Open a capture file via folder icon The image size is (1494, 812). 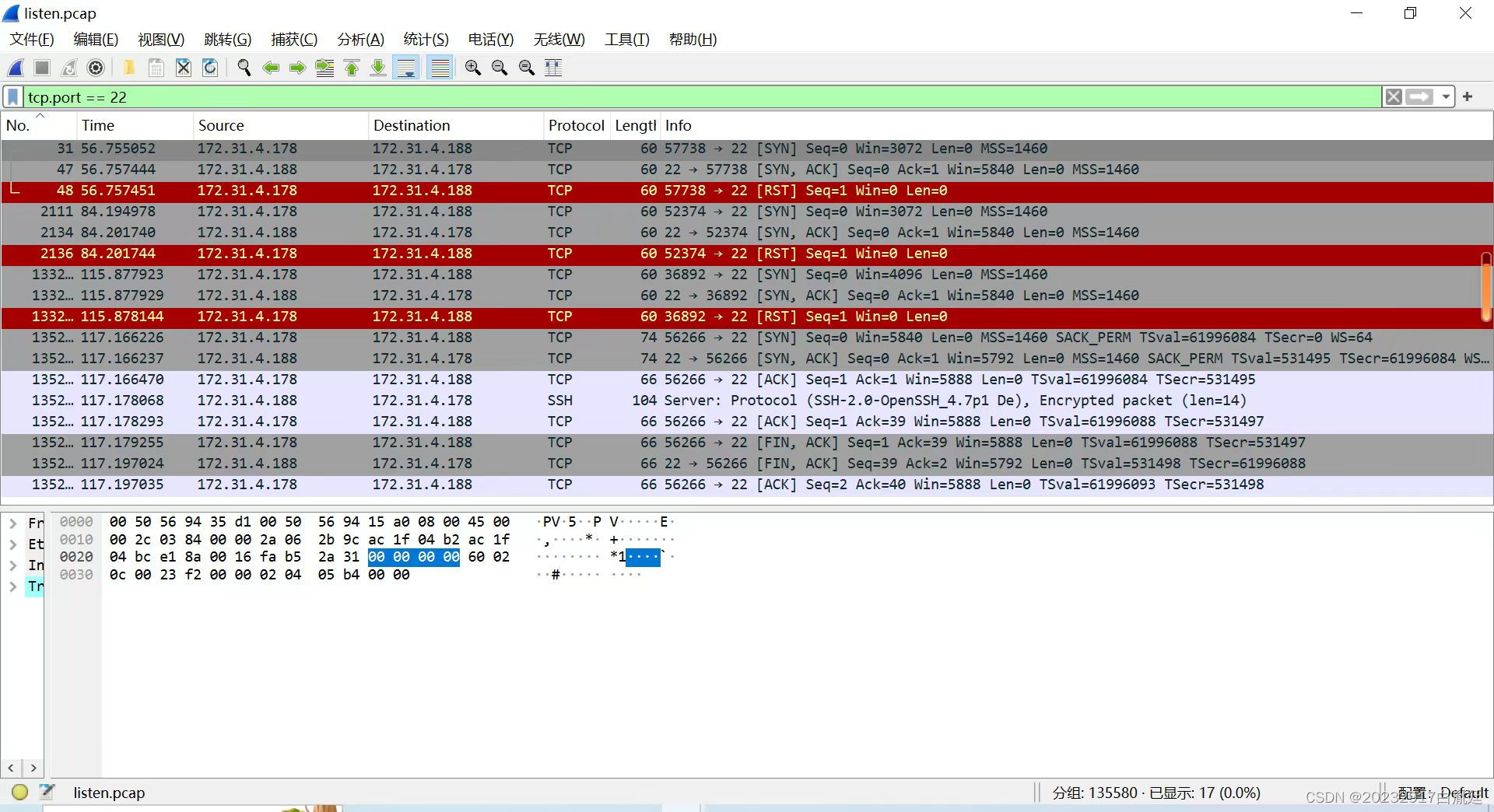pos(129,68)
